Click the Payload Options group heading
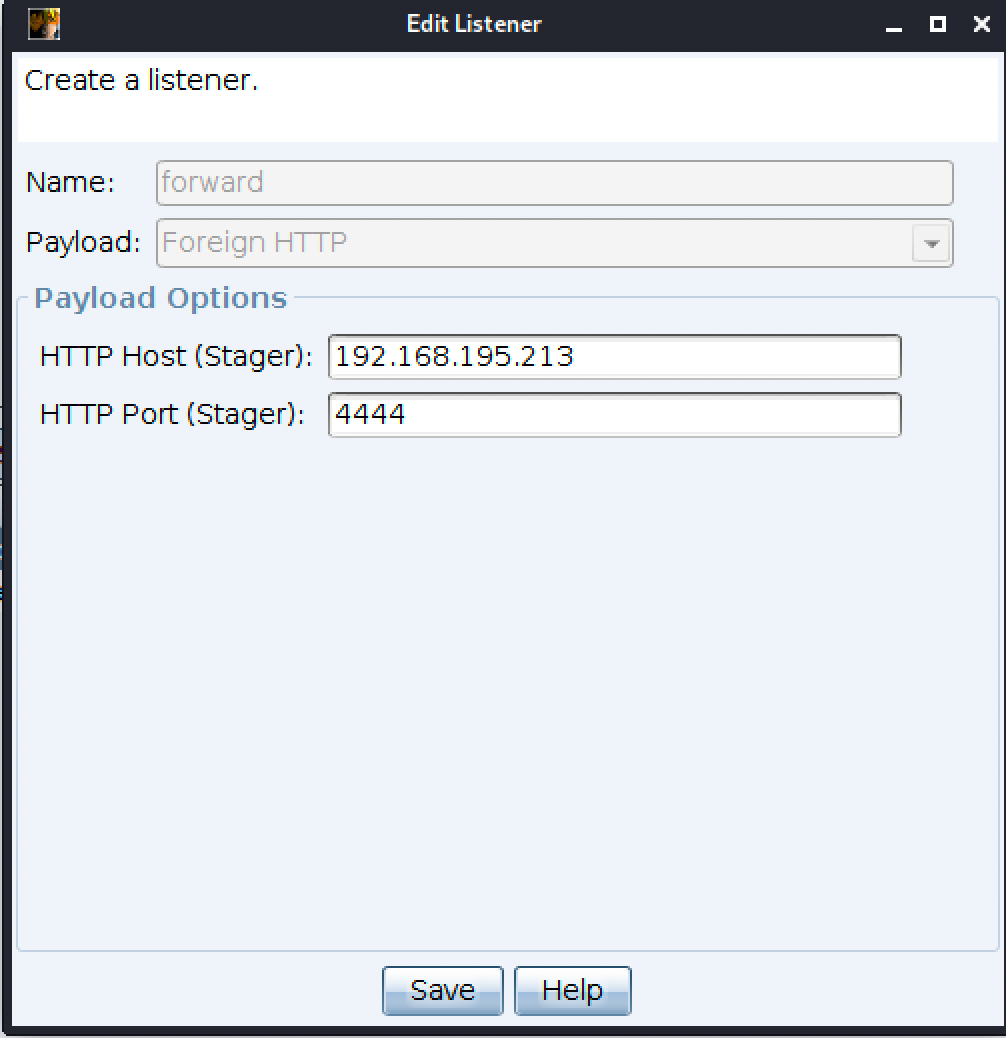Screen dimensions: 1006x1038 [160, 298]
